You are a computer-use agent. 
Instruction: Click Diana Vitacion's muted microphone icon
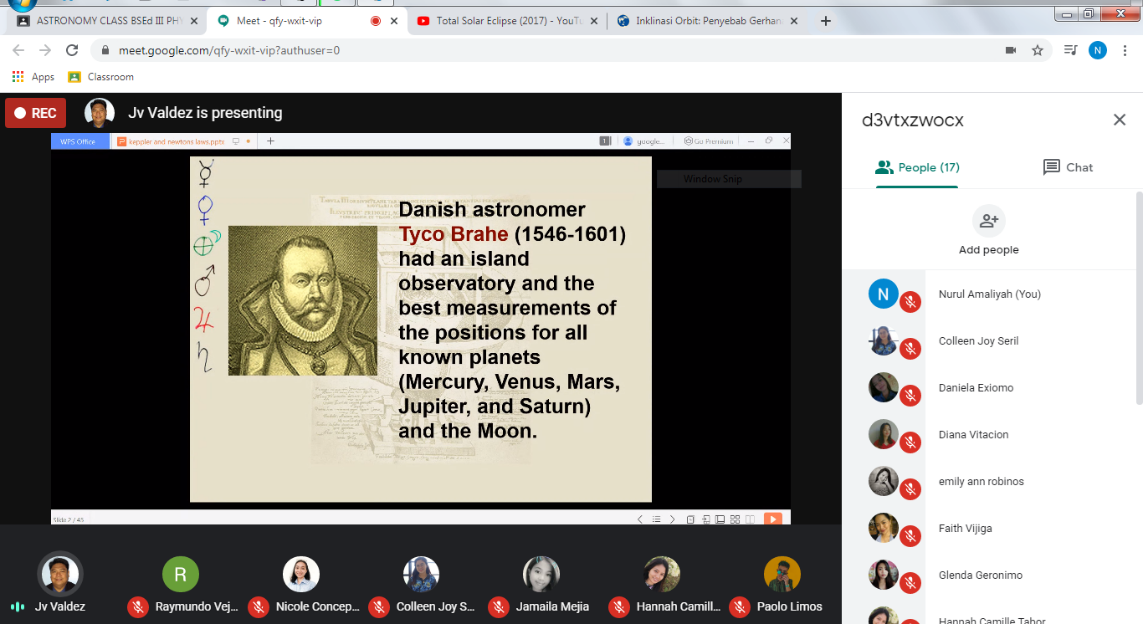910,441
